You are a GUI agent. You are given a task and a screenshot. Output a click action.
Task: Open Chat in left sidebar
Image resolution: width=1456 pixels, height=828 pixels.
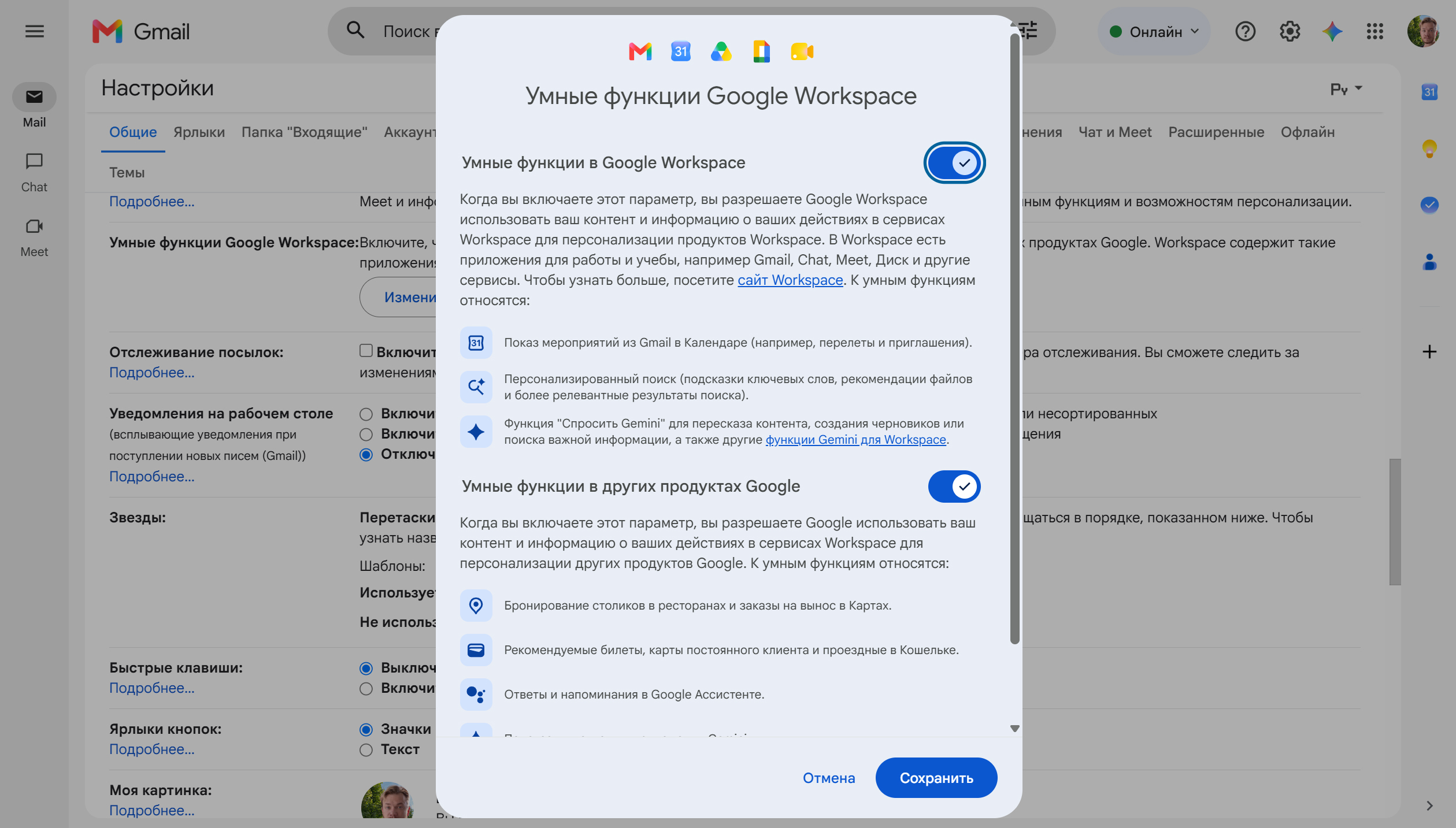pyautogui.click(x=34, y=172)
